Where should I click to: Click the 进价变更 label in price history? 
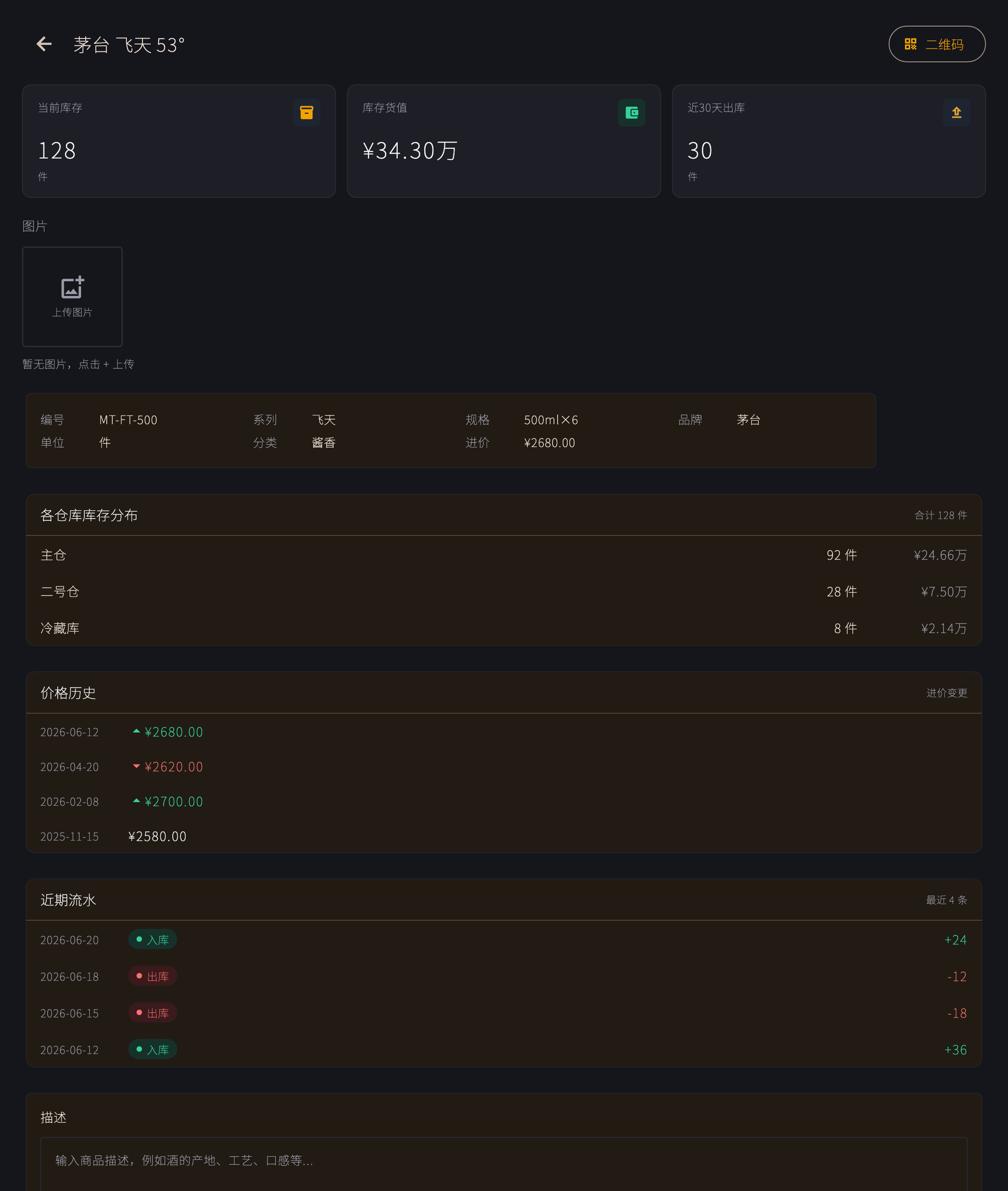(946, 693)
